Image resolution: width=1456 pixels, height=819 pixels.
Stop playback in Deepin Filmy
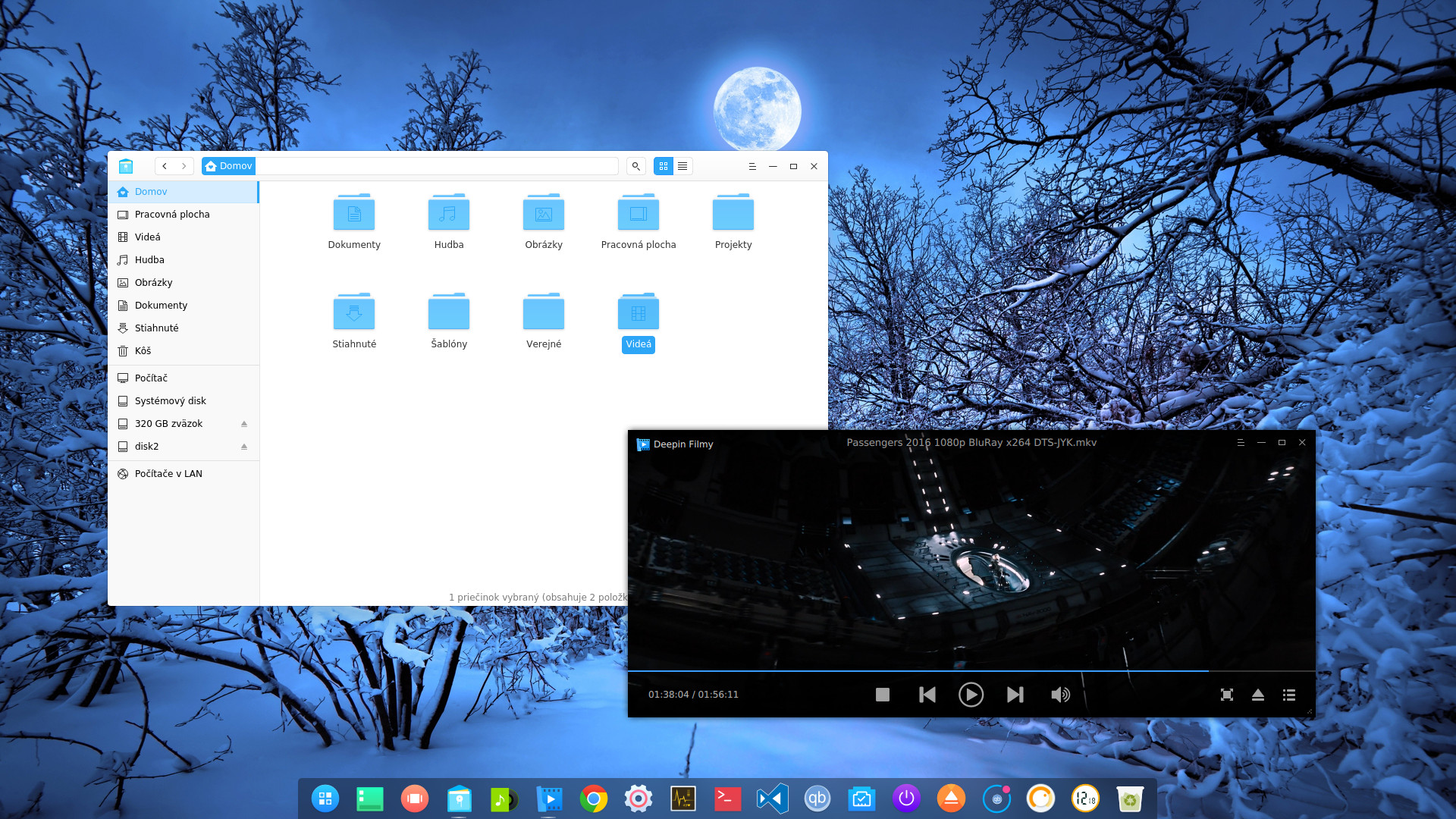pyautogui.click(x=883, y=695)
